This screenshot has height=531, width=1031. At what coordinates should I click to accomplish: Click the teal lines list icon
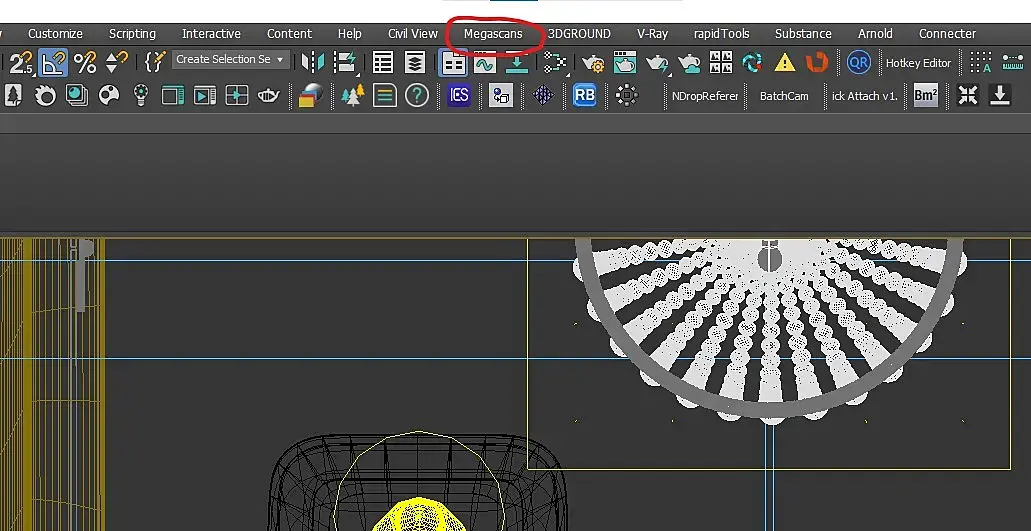[x=385, y=96]
